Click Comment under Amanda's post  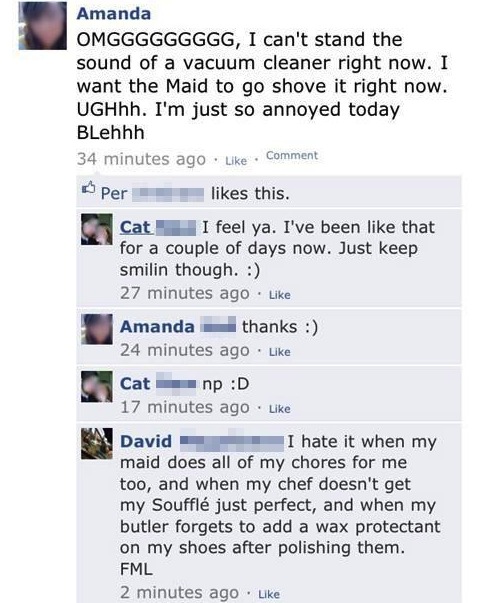[x=292, y=155]
